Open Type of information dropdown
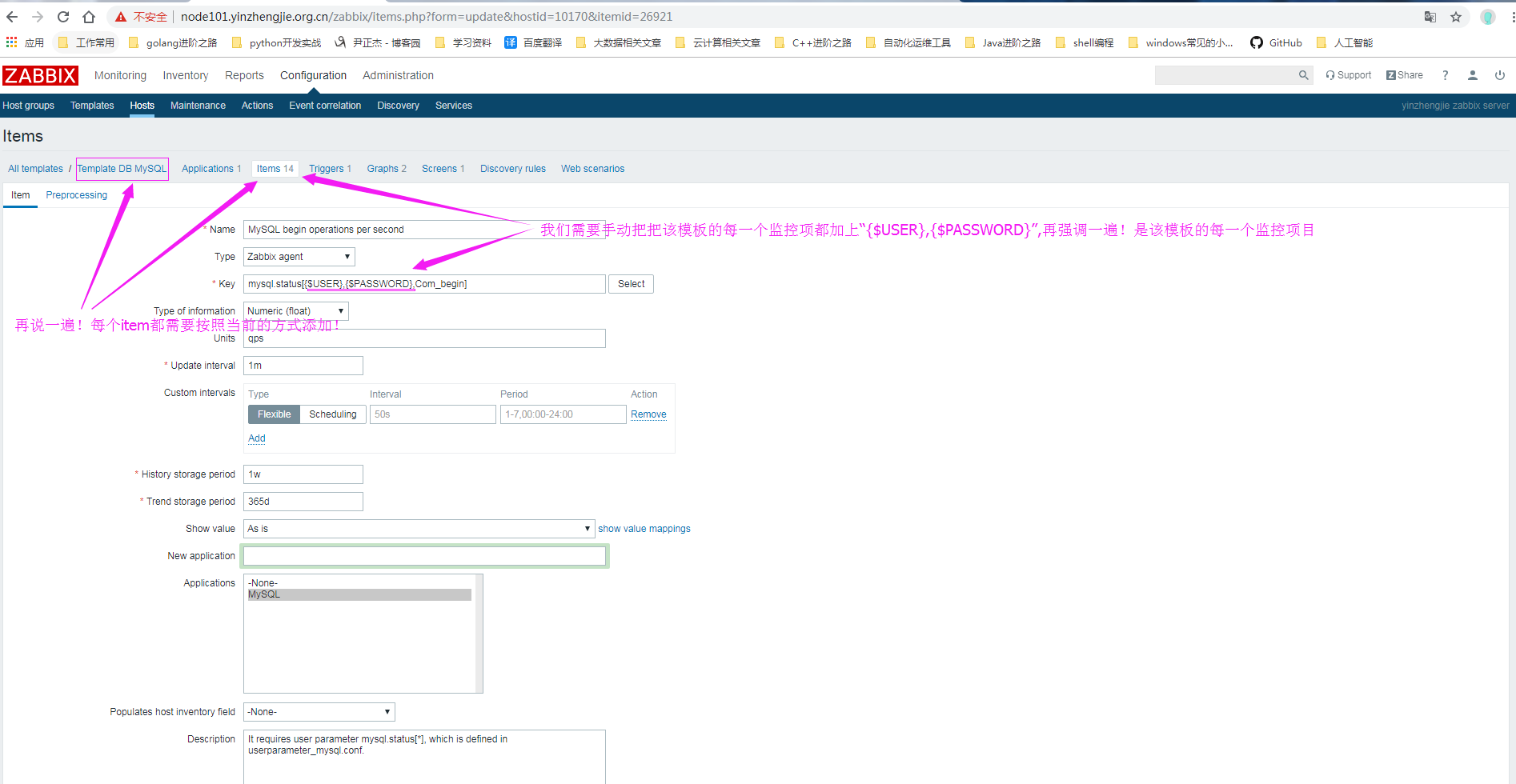The image size is (1516, 784). point(295,311)
